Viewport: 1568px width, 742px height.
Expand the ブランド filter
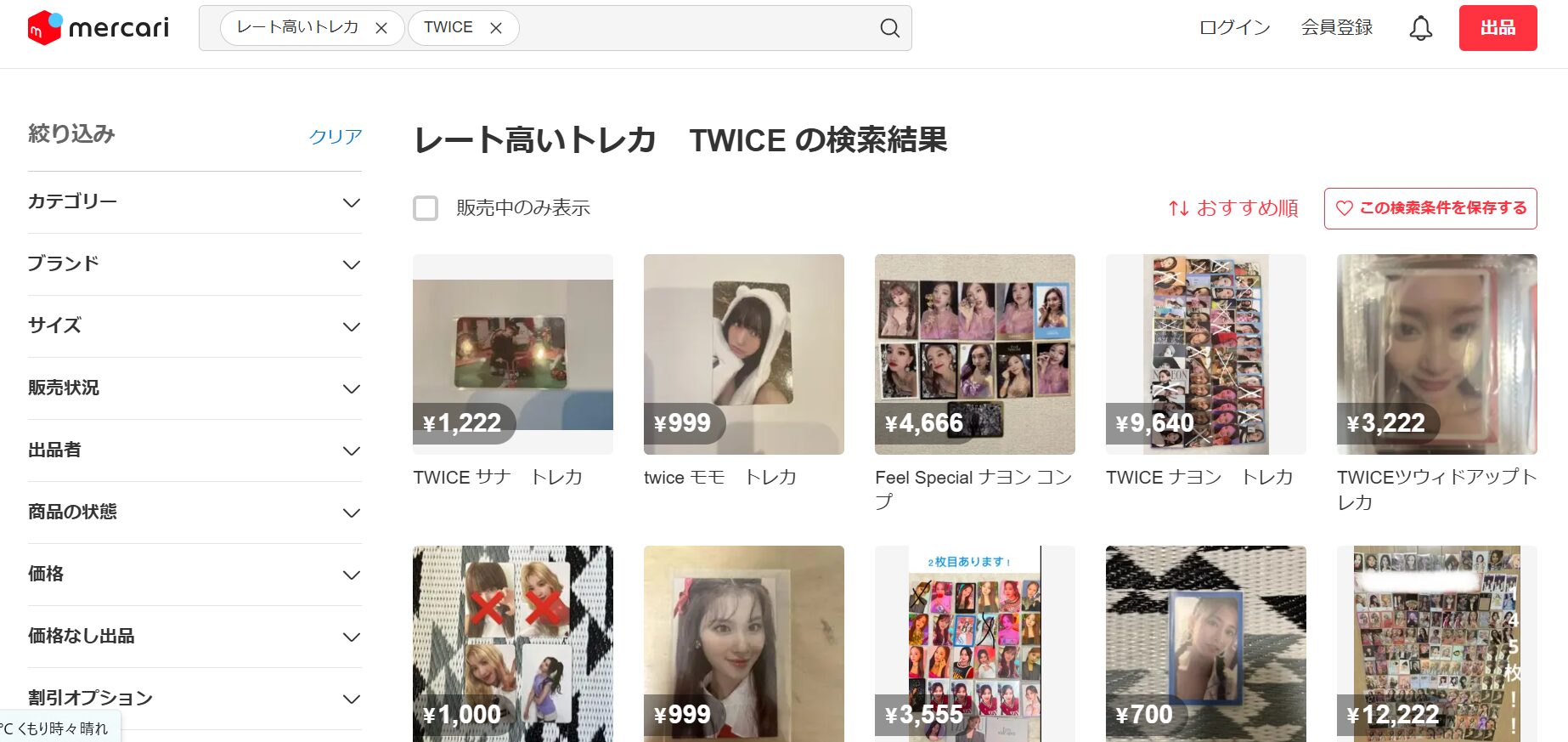tap(195, 264)
